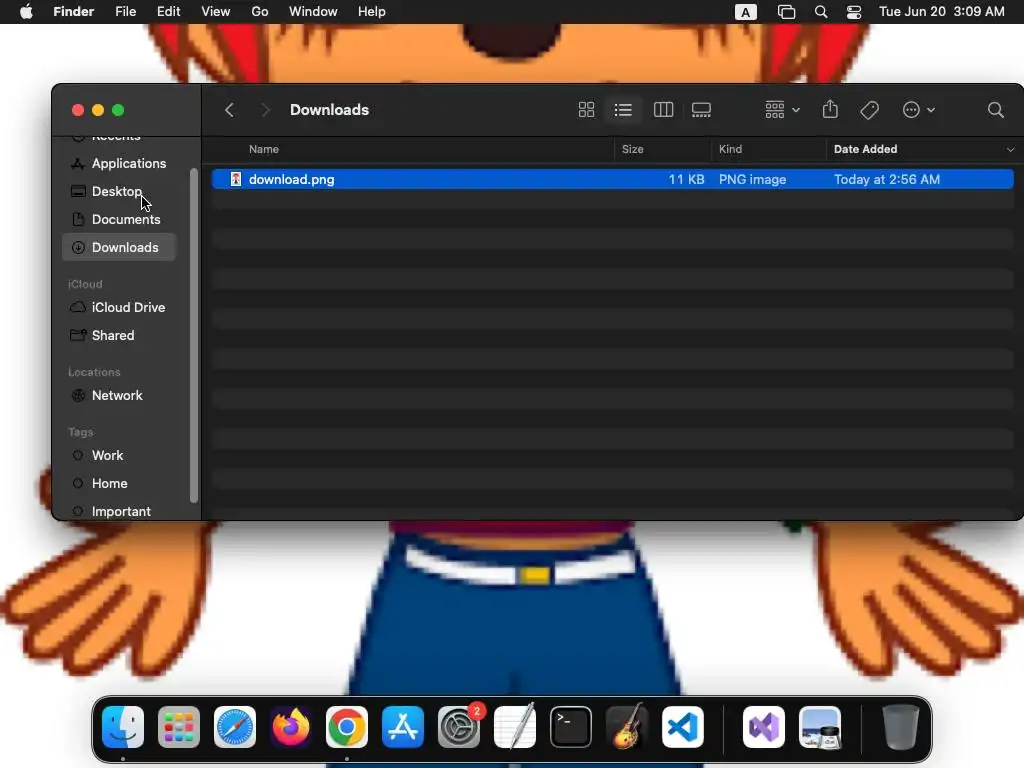Open App Store from the Dock
This screenshot has width=1024, height=768.
403,726
